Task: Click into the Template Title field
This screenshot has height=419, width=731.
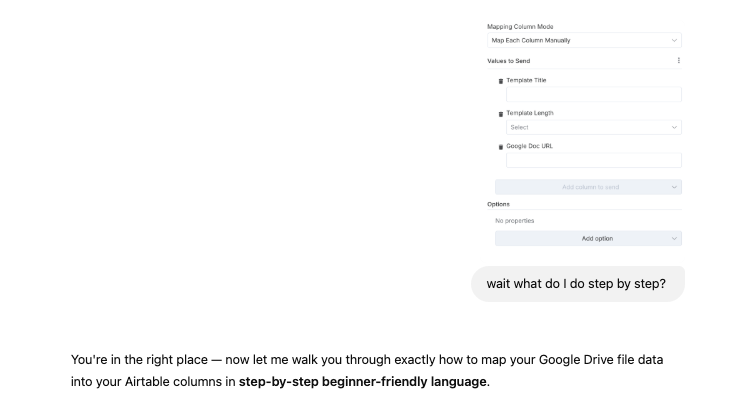Action: (593, 95)
